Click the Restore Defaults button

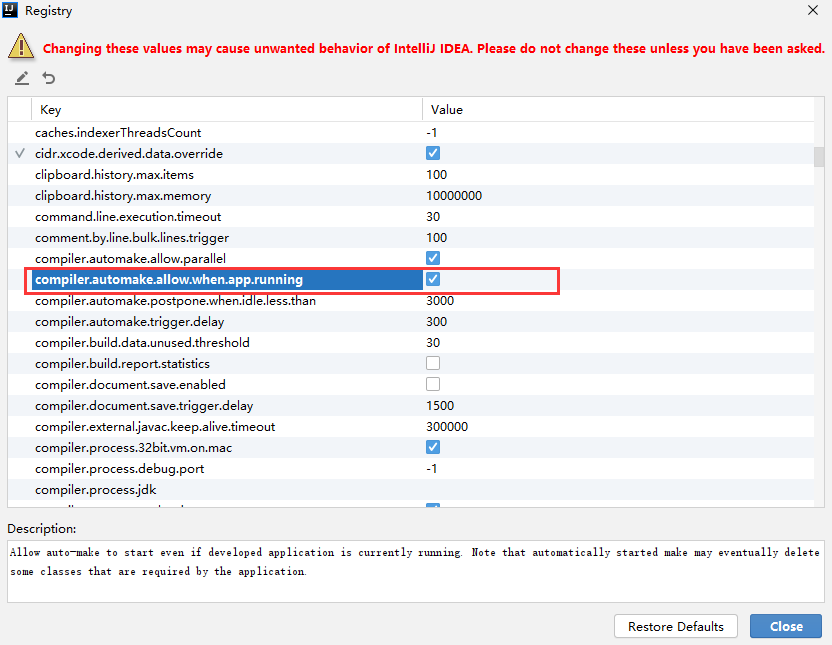pyautogui.click(x=675, y=626)
